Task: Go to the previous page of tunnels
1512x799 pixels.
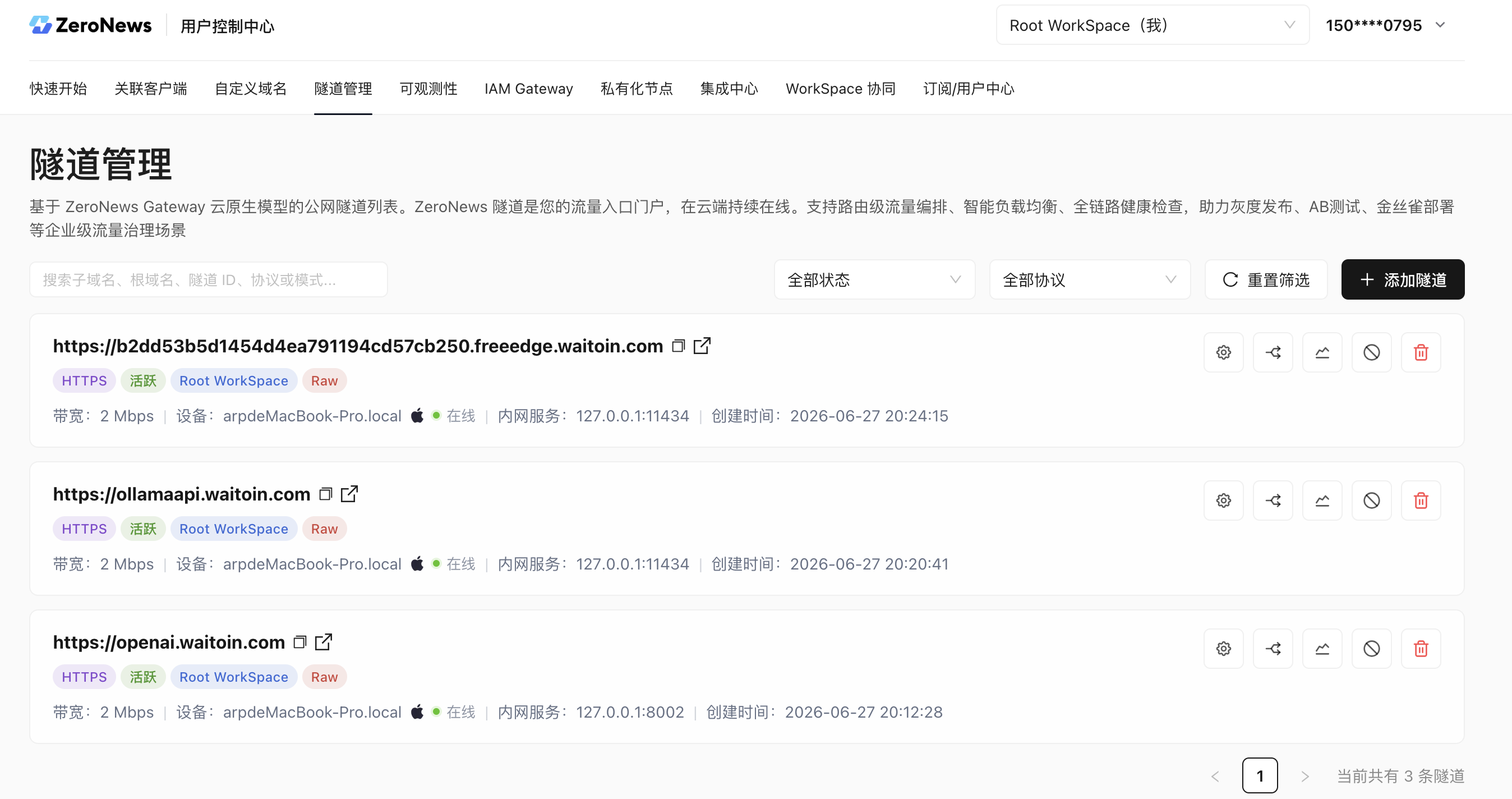Action: click(1215, 776)
